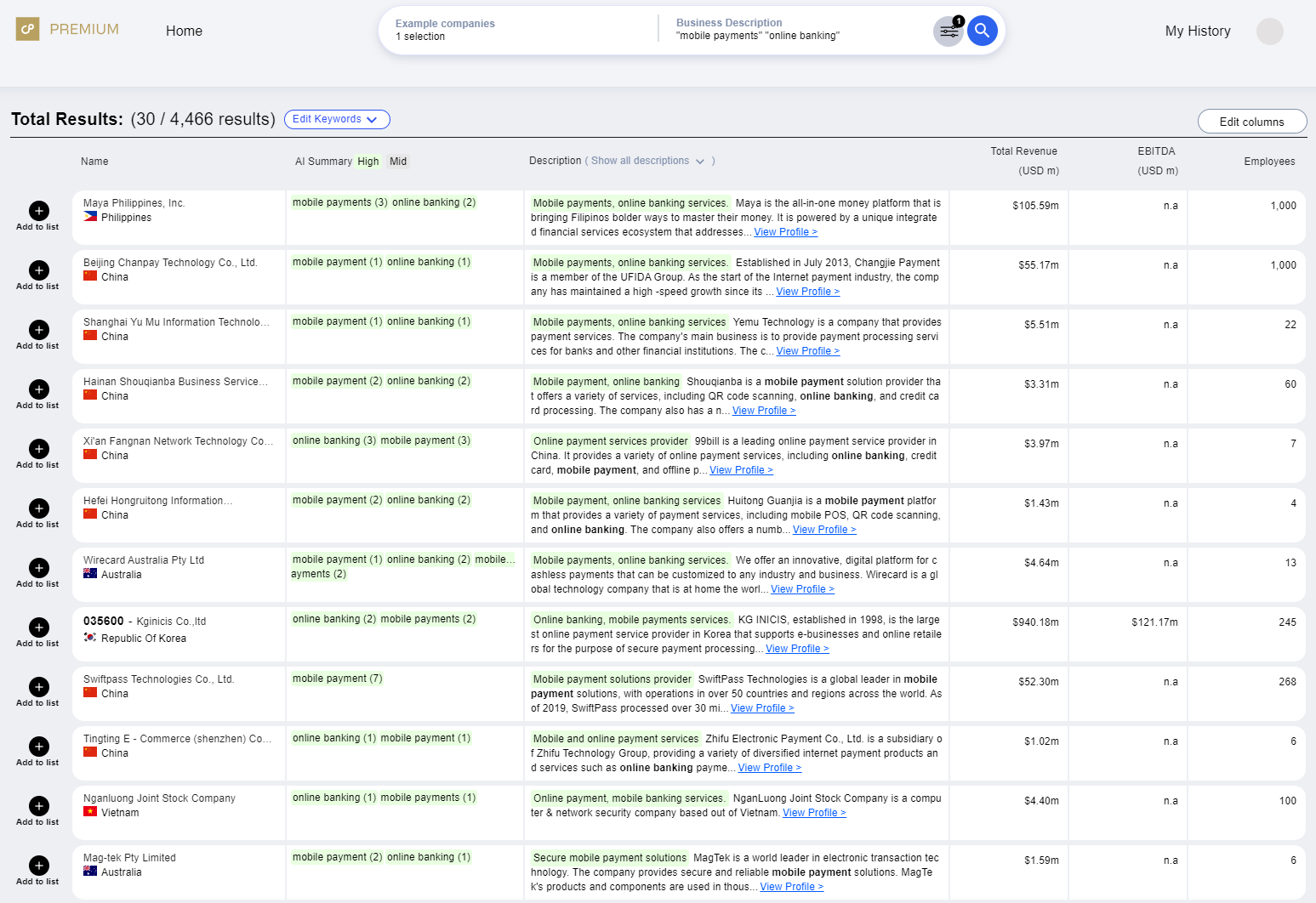The image size is (1316, 903).
Task: Open the filter settings slider icon
Action: click(948, 32)
